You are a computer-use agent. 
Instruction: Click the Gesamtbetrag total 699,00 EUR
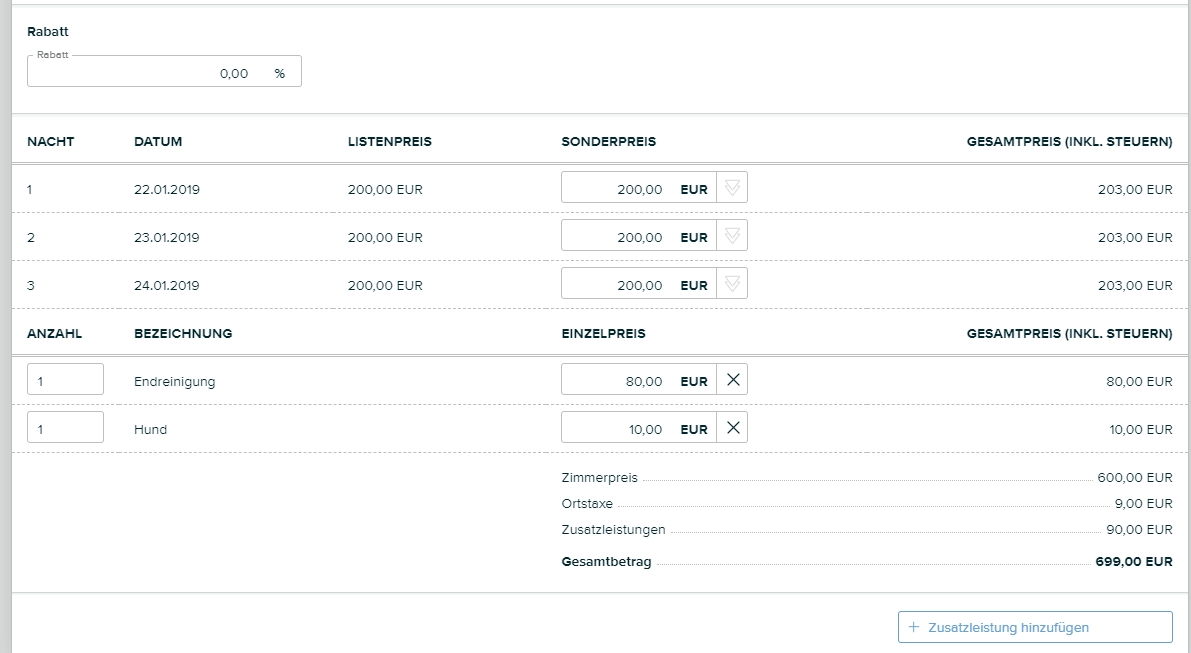click(1133, 562)
